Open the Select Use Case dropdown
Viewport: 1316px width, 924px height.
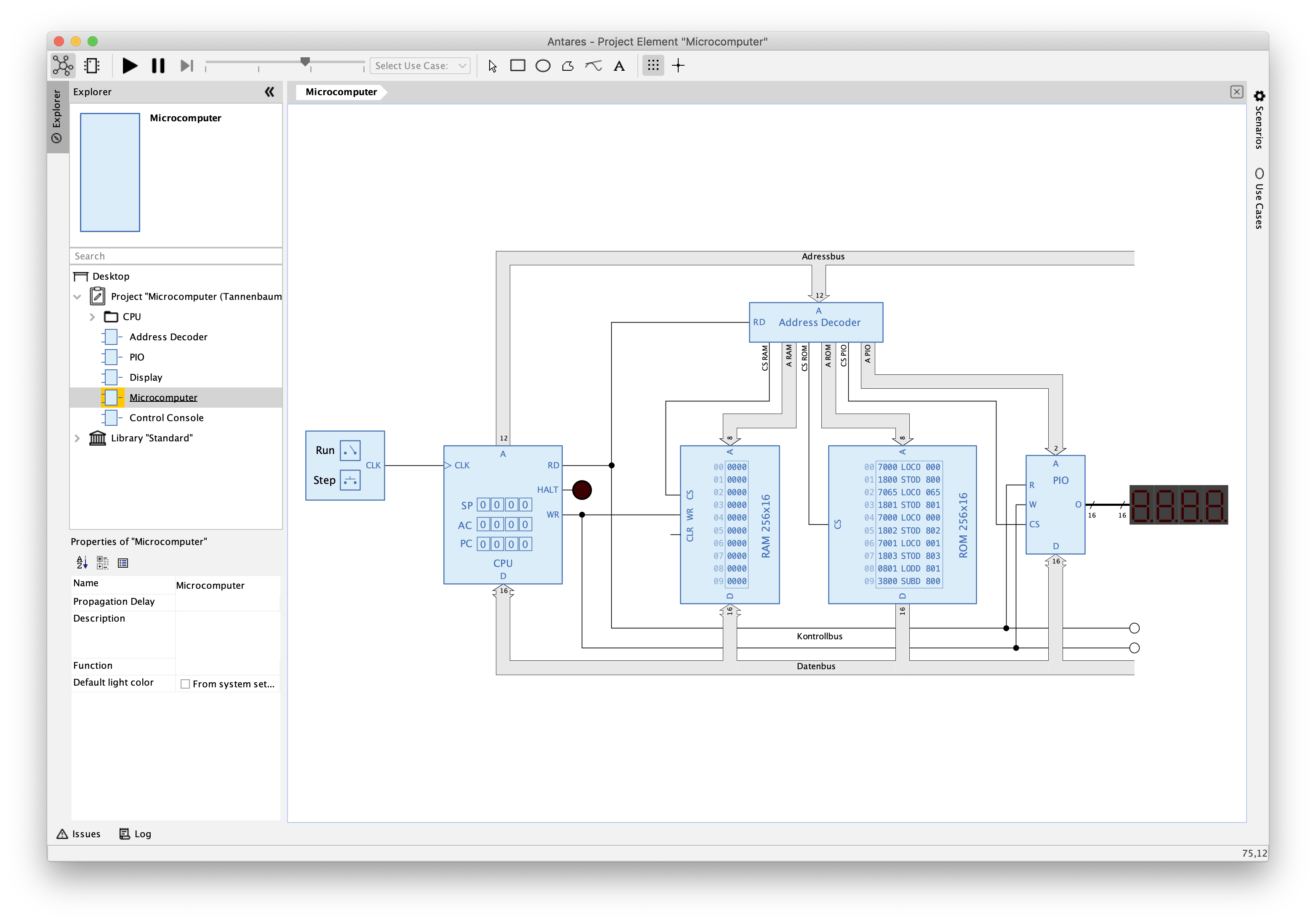pos(420,66)
